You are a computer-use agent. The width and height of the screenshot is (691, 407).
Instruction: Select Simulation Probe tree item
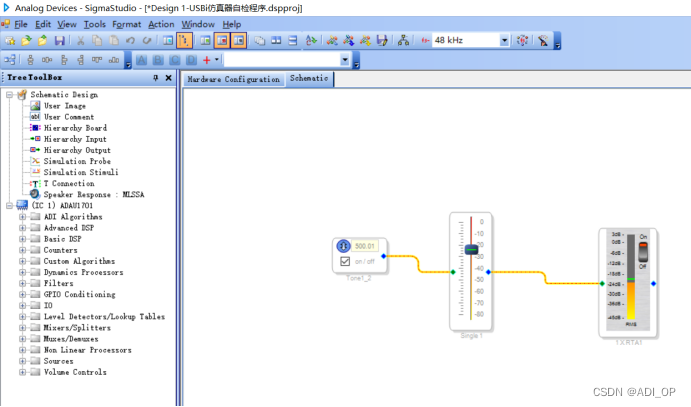(77, 161)
